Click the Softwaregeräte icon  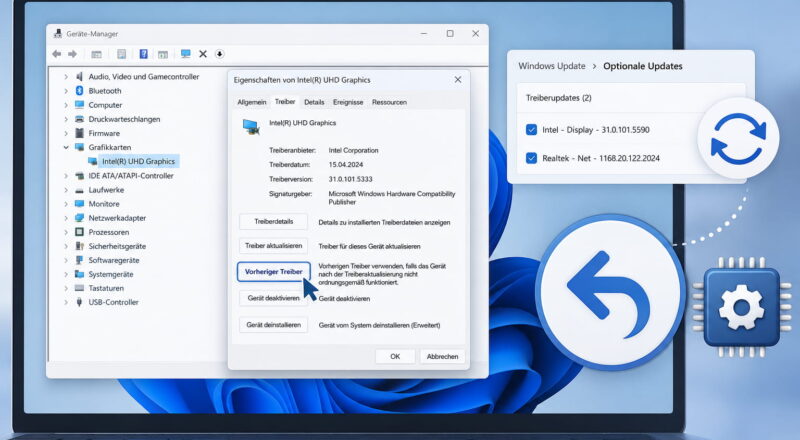[x=79, y=260]
